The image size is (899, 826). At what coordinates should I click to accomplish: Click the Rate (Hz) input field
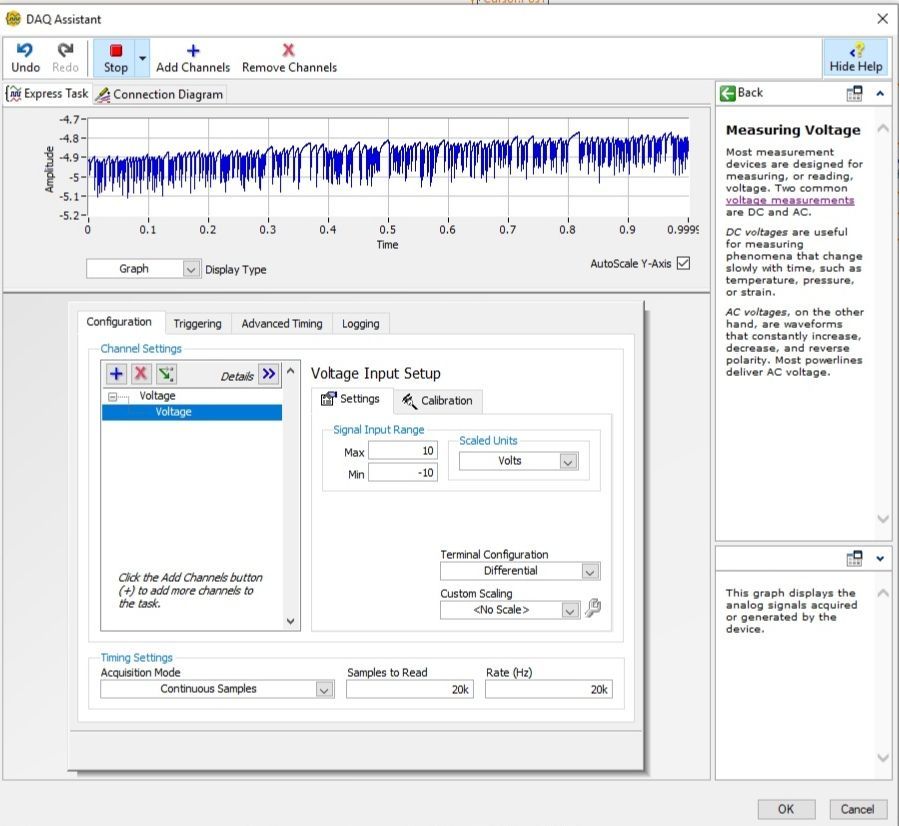coord(548,689)
